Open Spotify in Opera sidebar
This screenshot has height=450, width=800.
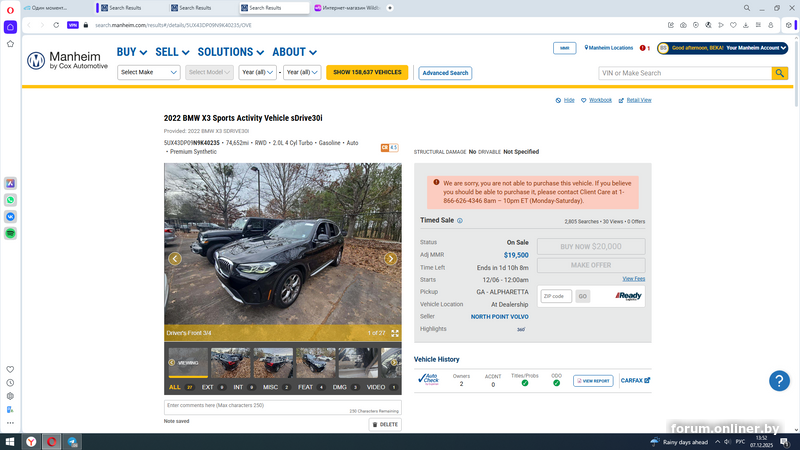pyautogui.click(x=10, y=234)
